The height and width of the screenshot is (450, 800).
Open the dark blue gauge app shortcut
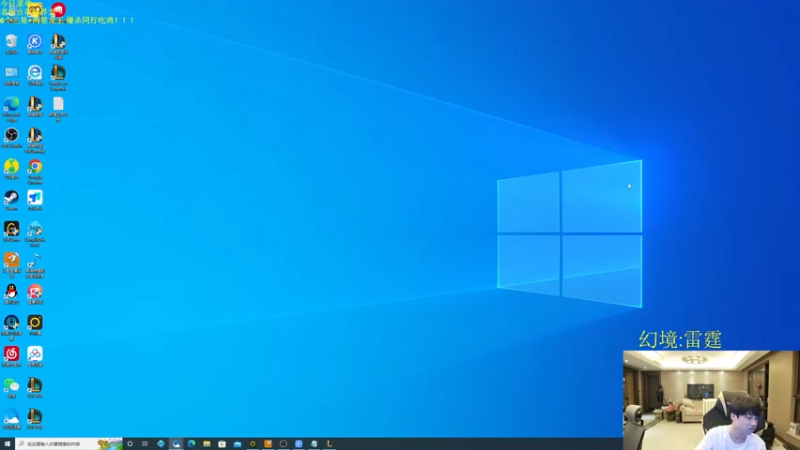11,327
